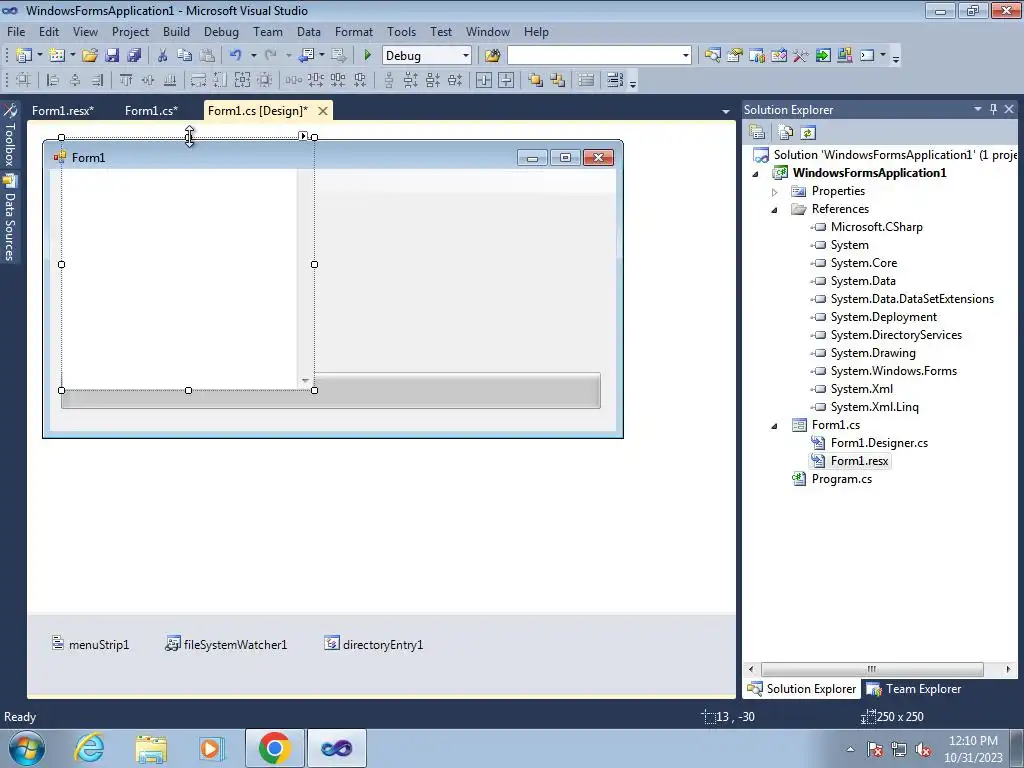The image size is (1024, 768).
Task: Click the Open File folder icon
Action: [x=90, y=56]
